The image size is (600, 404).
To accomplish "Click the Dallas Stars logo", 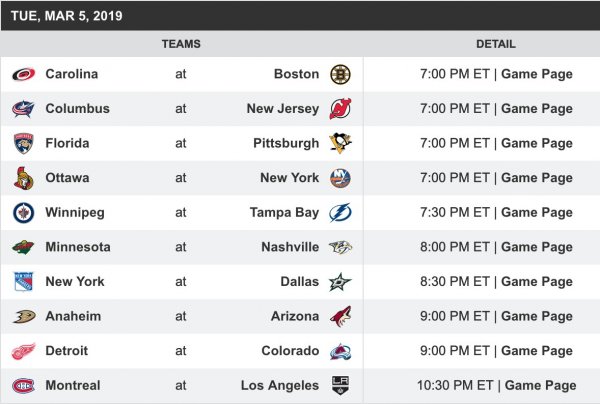I will tap(339, 282).
